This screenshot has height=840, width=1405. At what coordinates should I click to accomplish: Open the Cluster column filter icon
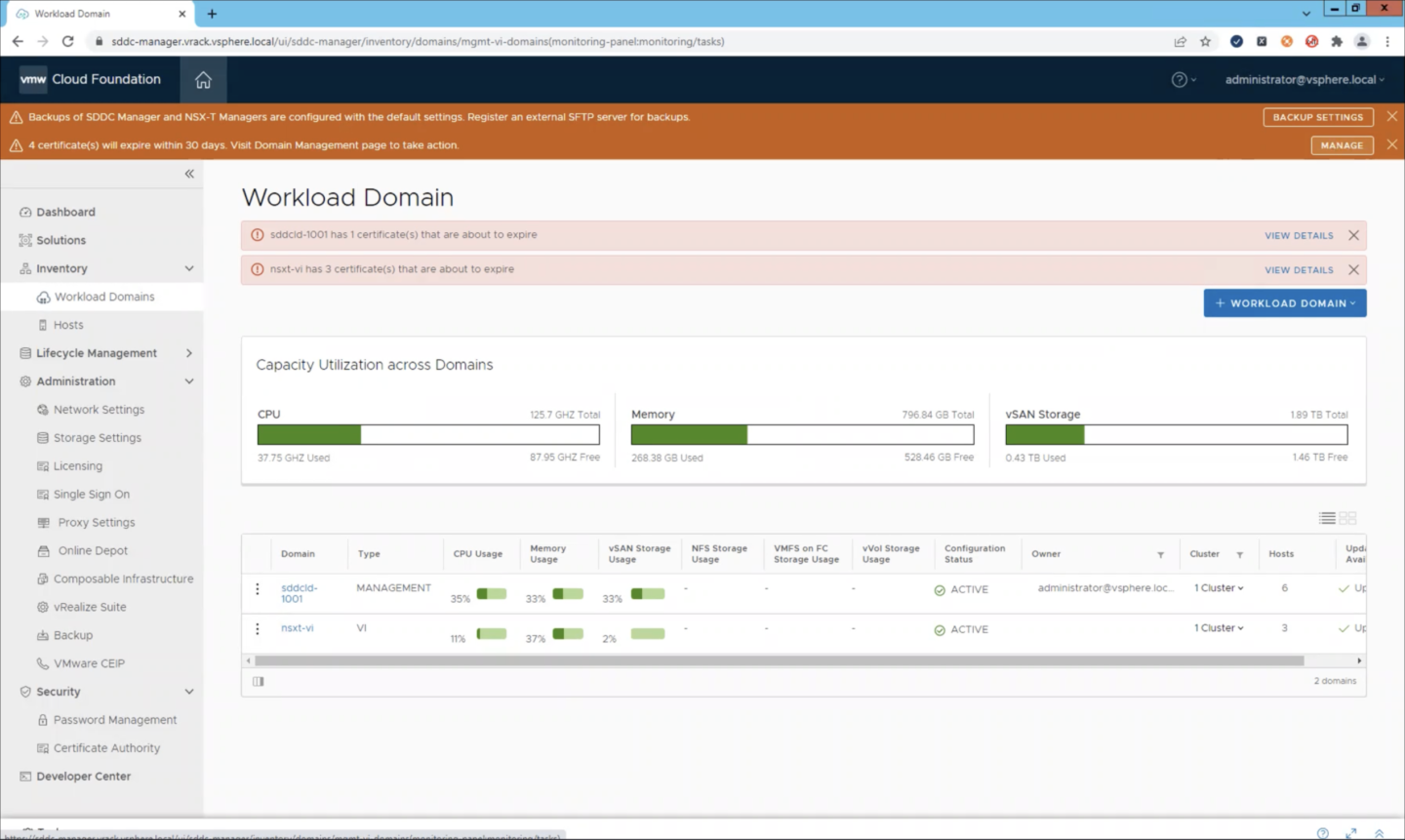(x=1240, y=553)
